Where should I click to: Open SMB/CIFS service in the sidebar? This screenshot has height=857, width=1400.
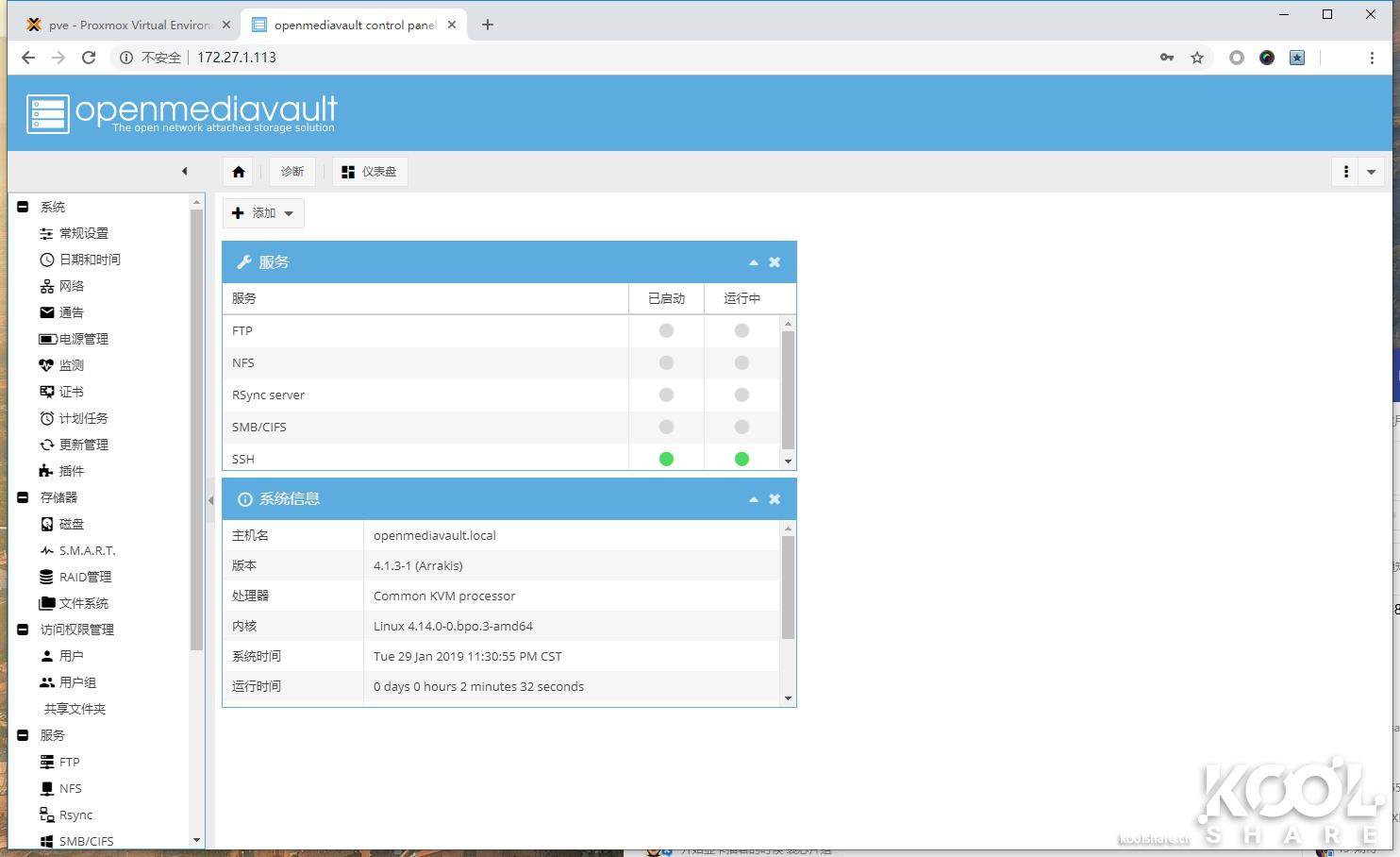coord(76,841)
